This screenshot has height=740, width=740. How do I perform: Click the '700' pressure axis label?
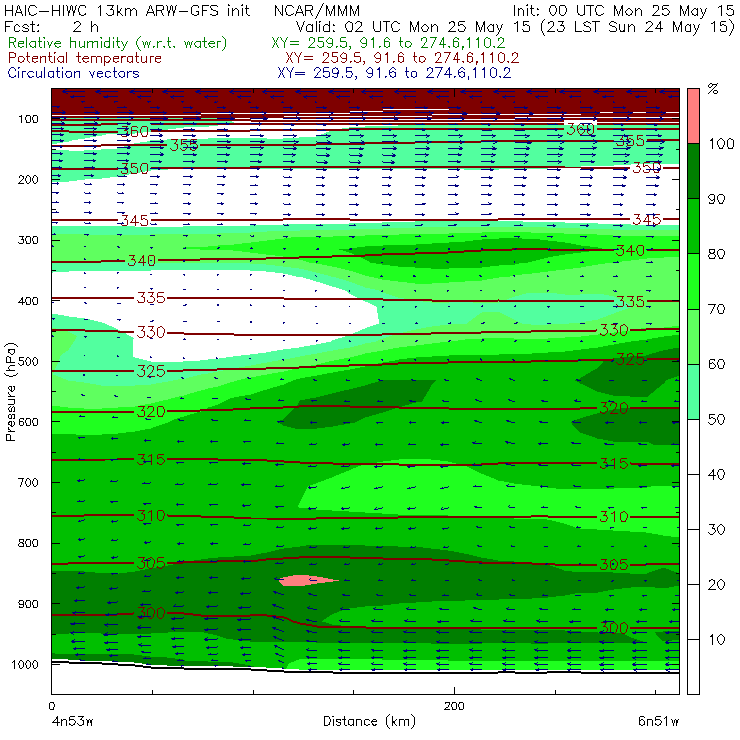28,482
